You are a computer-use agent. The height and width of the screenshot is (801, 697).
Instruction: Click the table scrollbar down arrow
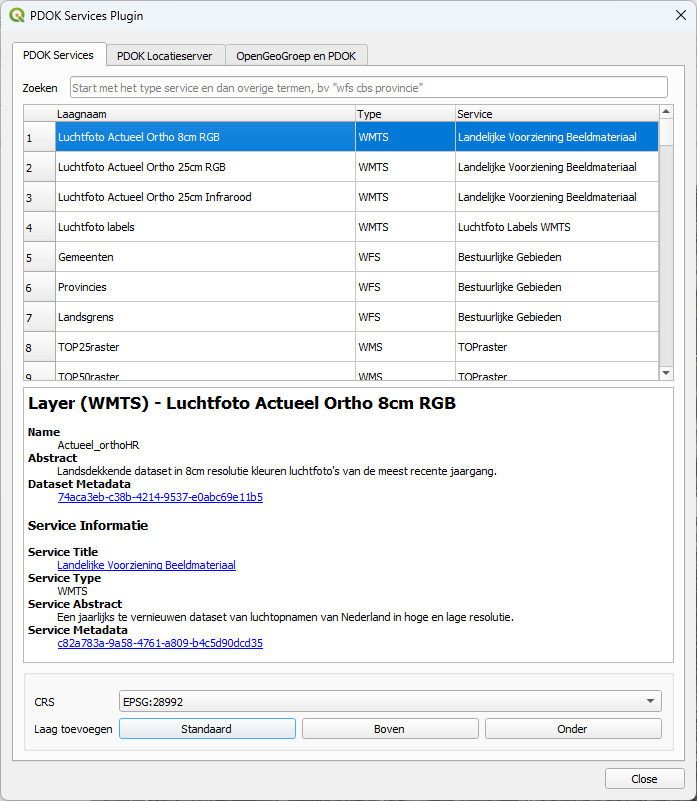[666, 373]
